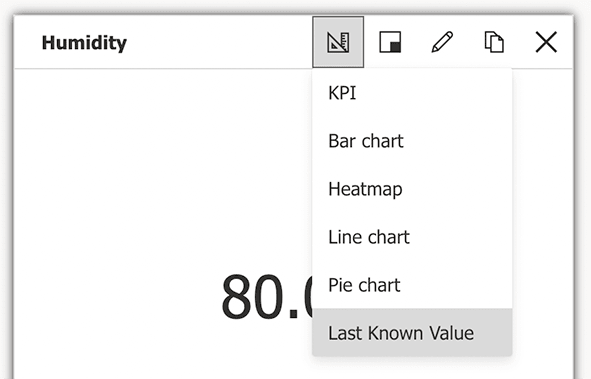The width and height of the screenshot is (591, 379).
Task: Open the visualization type selector icon
Action: pos(338,42)
